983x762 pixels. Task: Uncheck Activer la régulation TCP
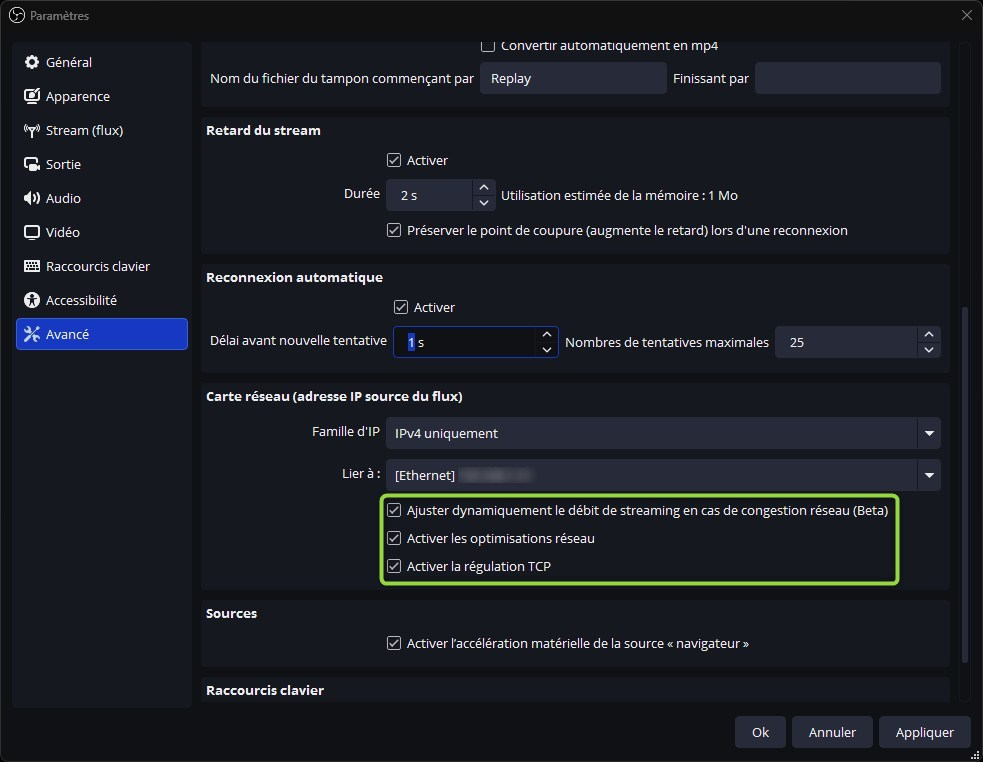click(x=394, y=567)
